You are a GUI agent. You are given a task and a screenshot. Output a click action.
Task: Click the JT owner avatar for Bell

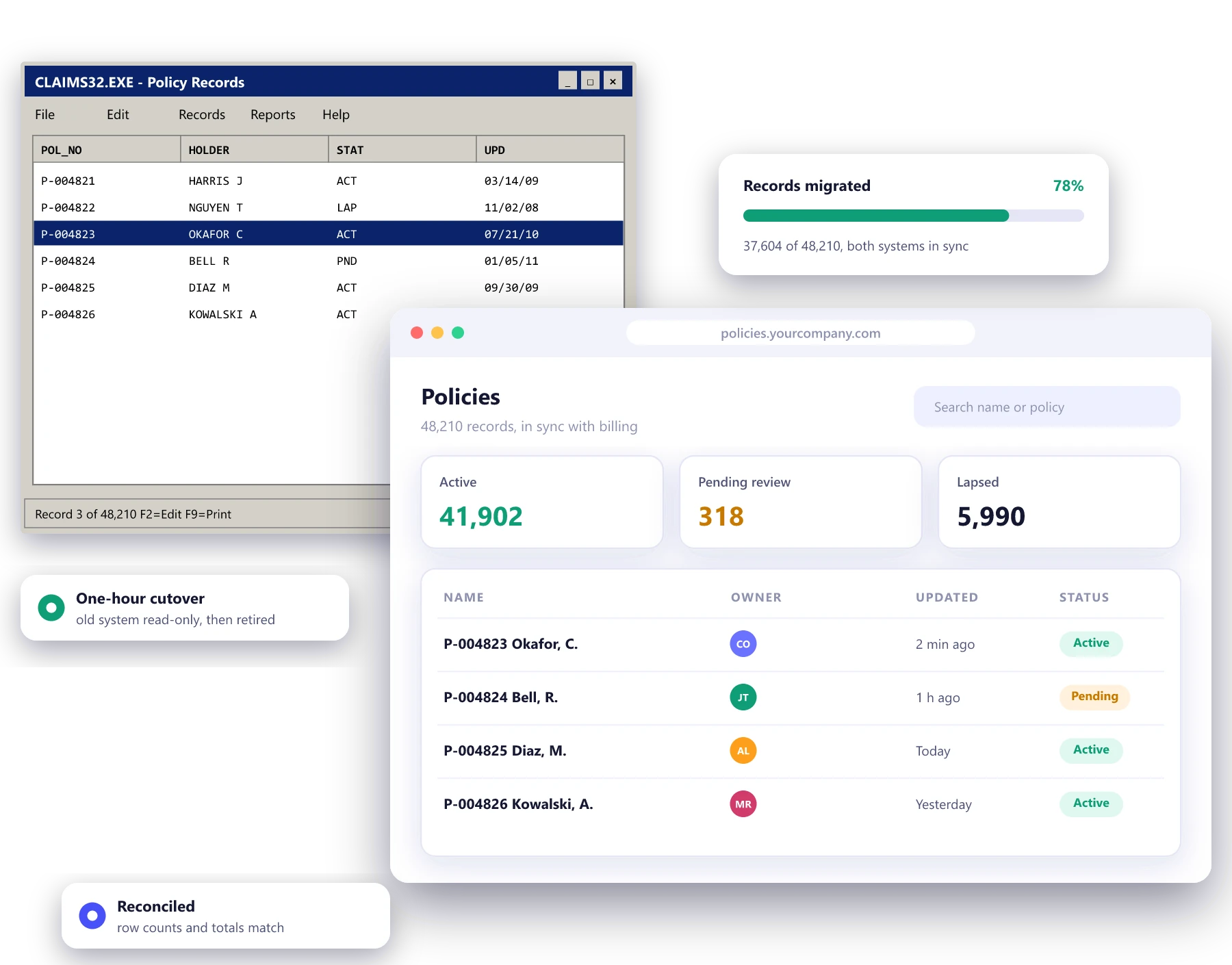743,697
